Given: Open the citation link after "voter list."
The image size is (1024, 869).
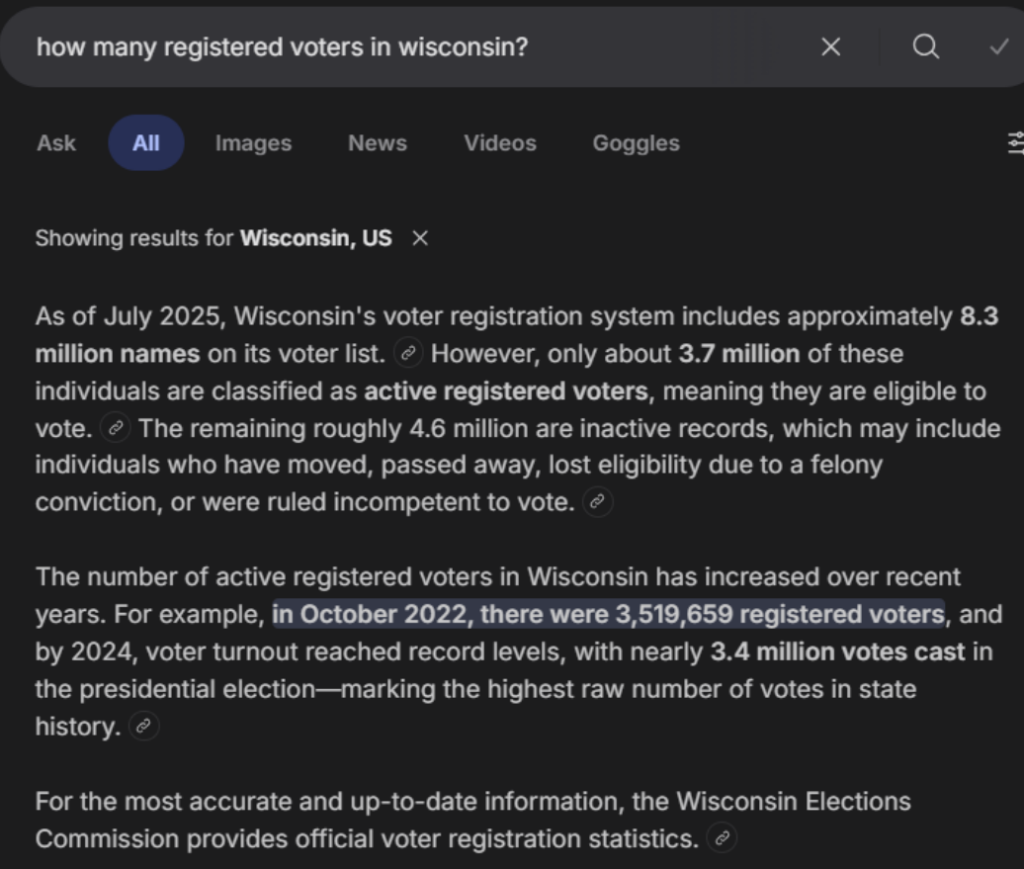Looking at the screenshot, I should coord(408,354).
